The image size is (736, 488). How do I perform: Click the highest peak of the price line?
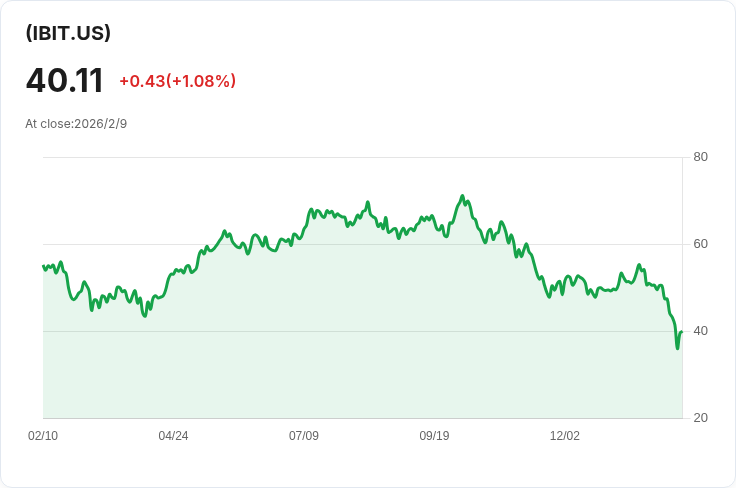(x=462, y=196)
